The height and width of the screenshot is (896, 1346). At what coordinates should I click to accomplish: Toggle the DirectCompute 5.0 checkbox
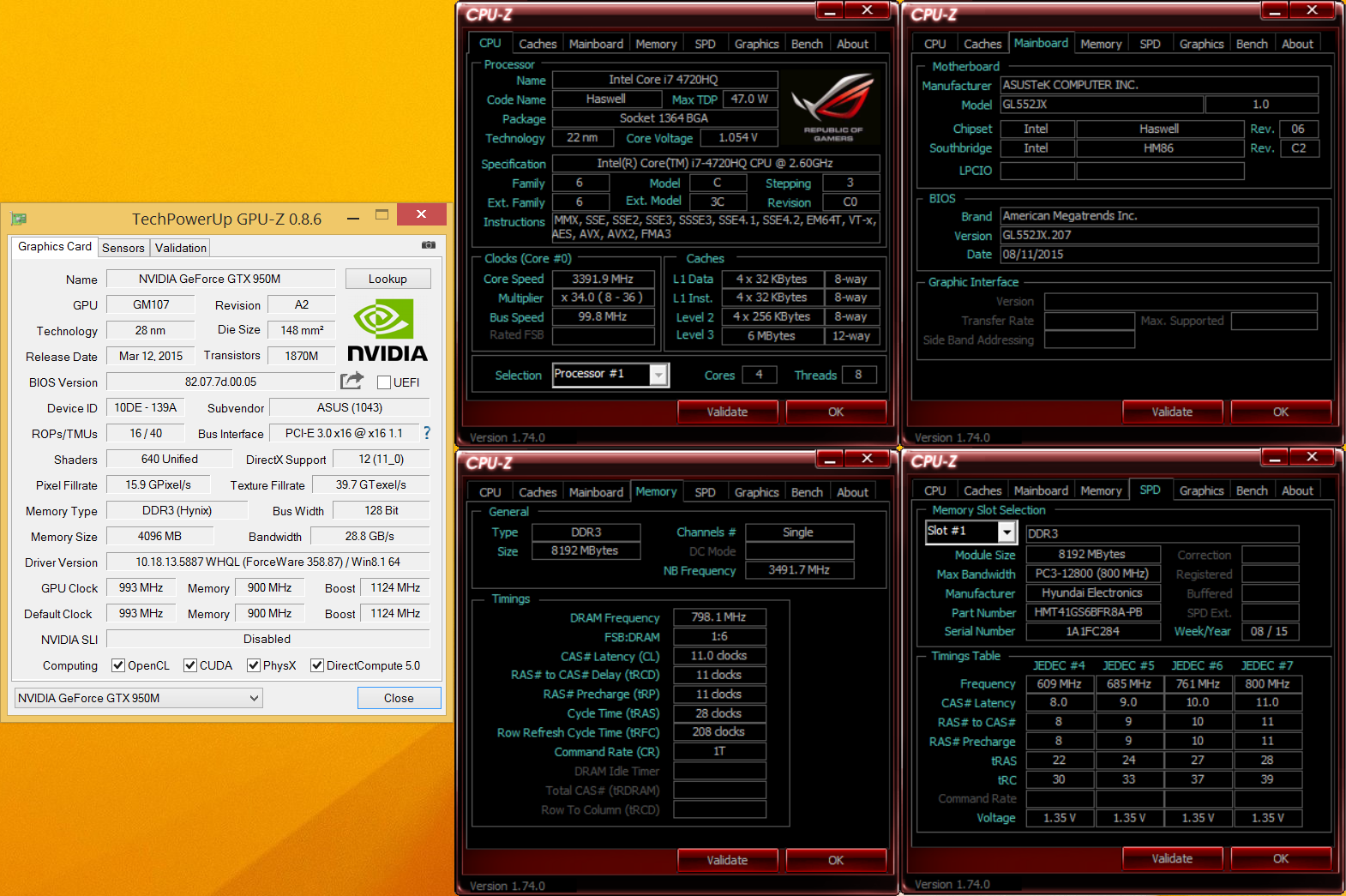[x=317, y=665]
